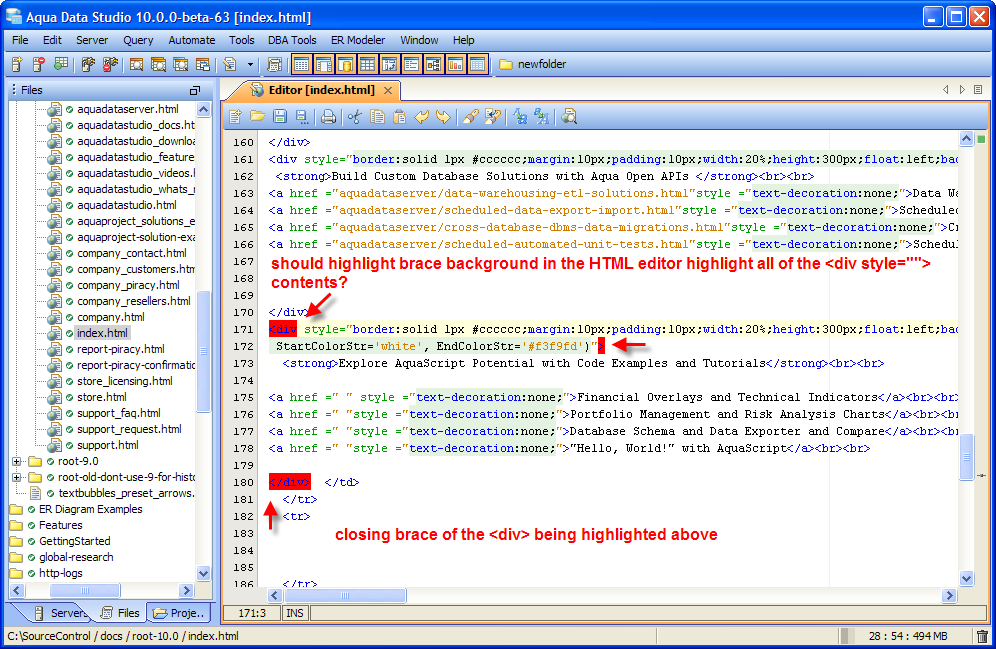Click the Save As floppy icon with dots

pos(302,117)
